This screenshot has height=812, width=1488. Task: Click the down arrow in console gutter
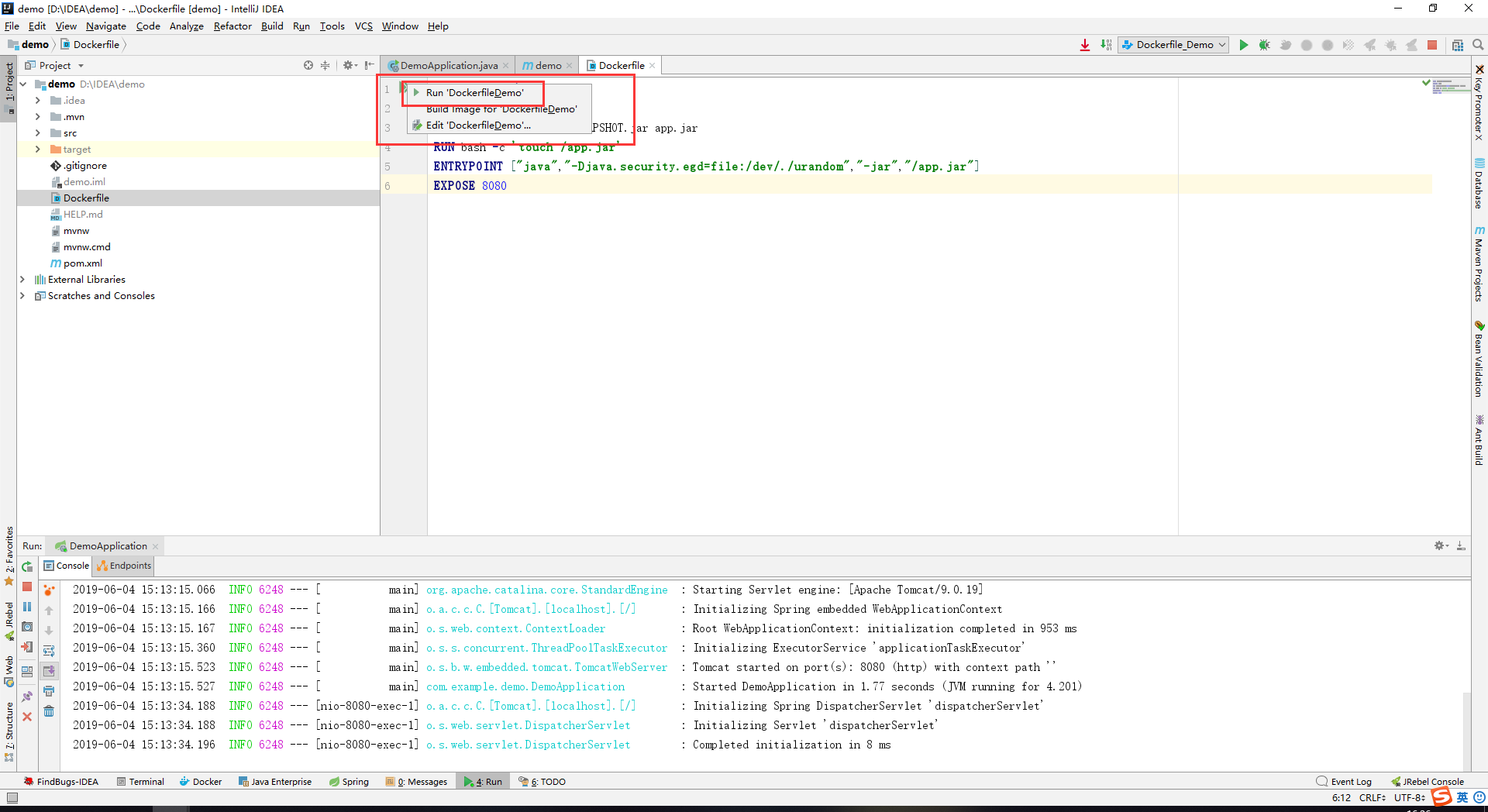pyautogui.click(x=49, y=631)
